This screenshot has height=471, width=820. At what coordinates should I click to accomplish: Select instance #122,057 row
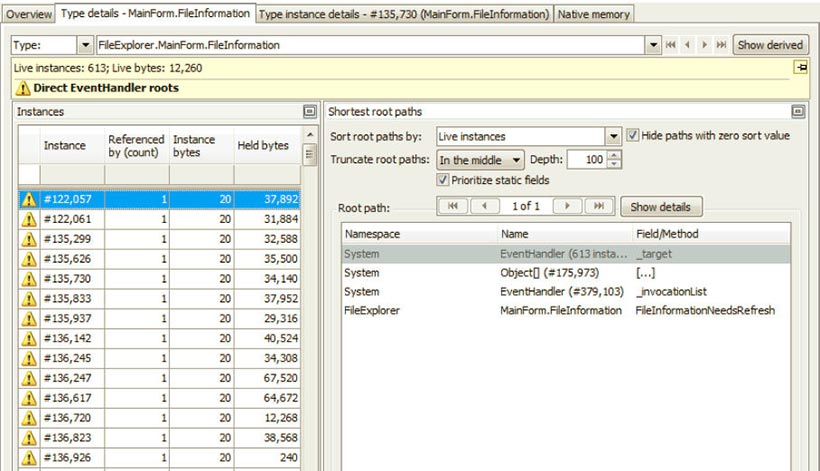tap(160, 199)
